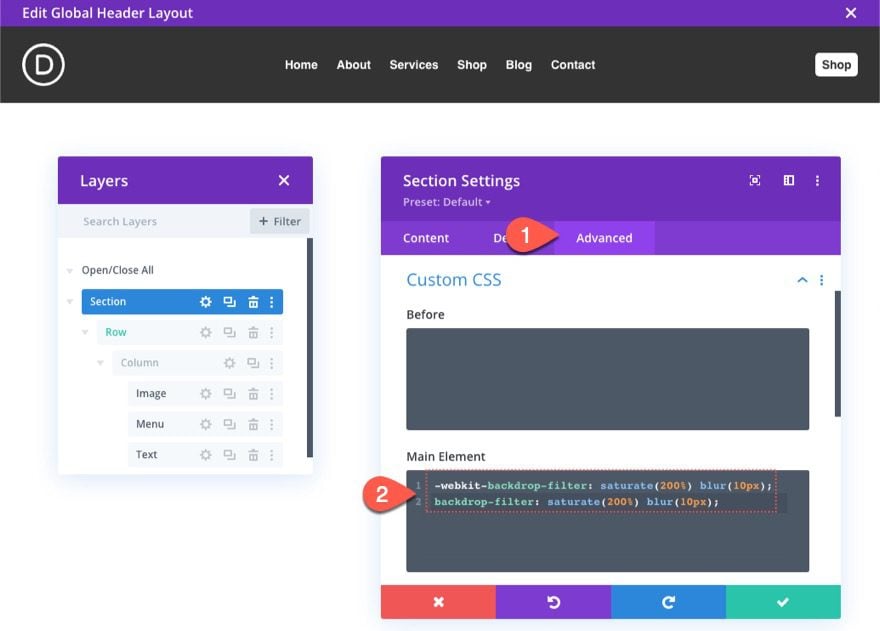
Task: Discard changes with red X button
Action: coord(438,602)
